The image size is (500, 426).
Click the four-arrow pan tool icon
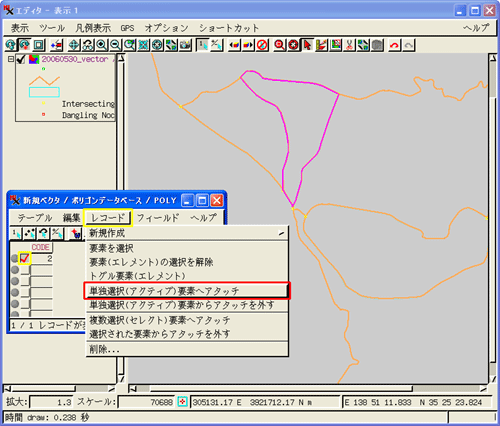[74, 45]
